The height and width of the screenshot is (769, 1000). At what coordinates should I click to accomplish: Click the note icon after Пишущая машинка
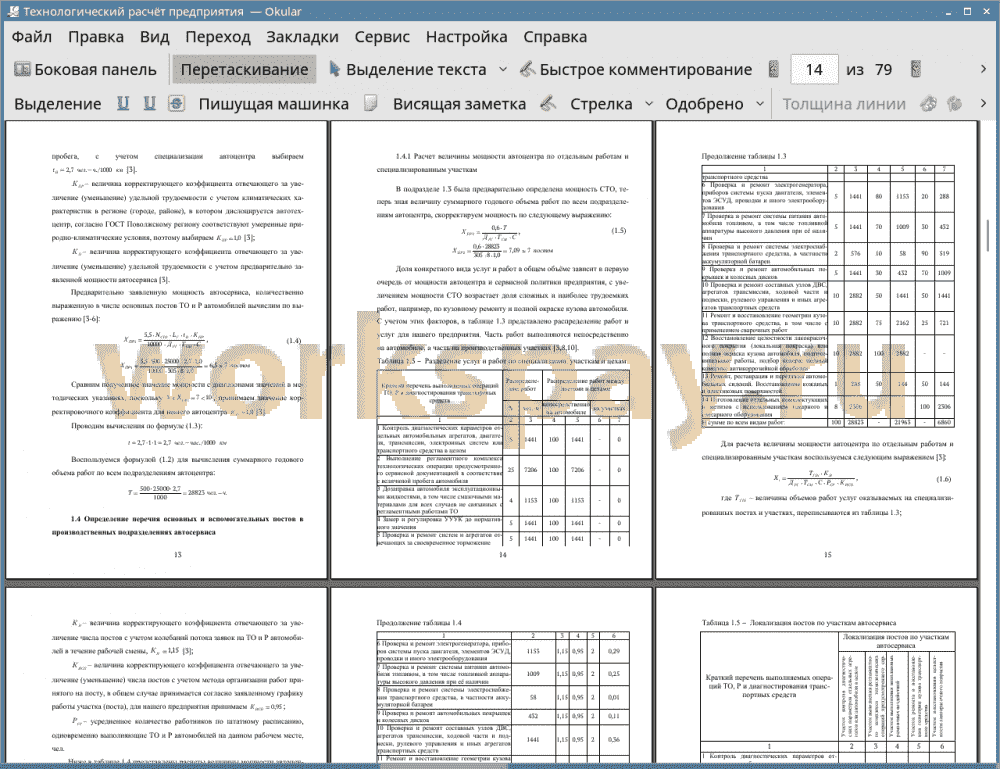371,103
